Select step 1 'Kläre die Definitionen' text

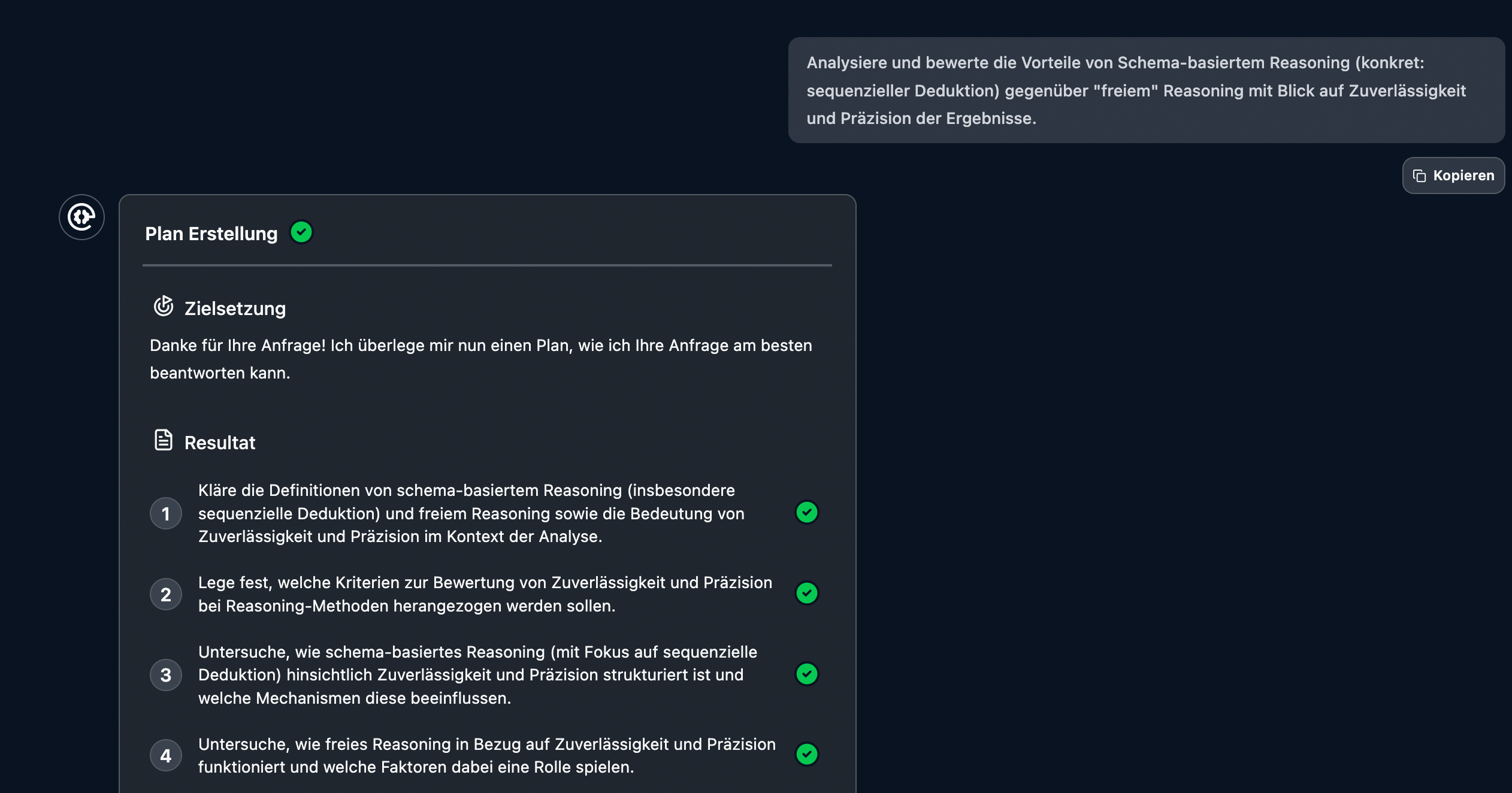[x=471, y=513]
